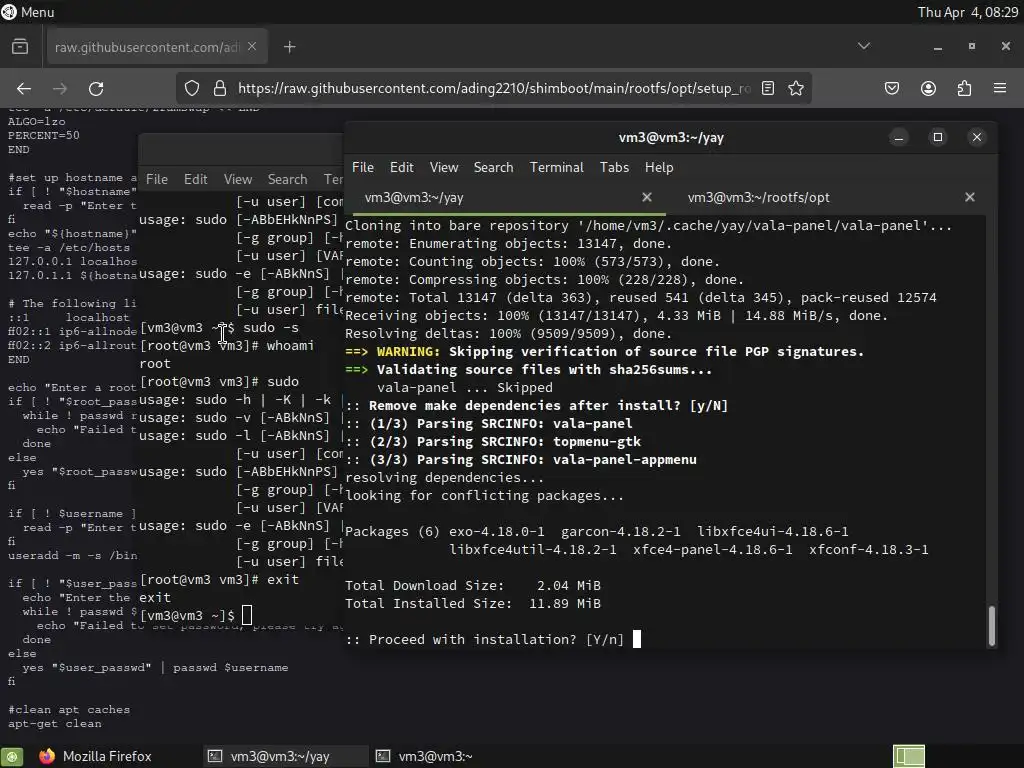This screenshot has width=1024, height=768.
Task: Minimize the Firefox window
Action: coord(938,46)
